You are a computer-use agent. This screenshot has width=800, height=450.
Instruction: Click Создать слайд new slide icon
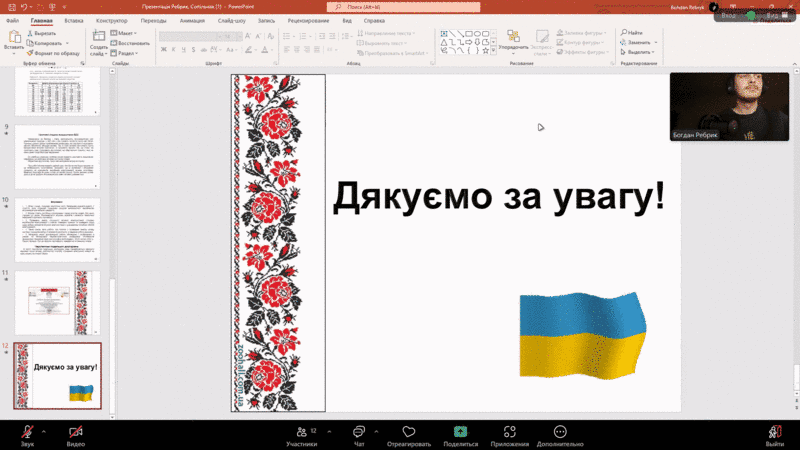[x=99, y=37]
